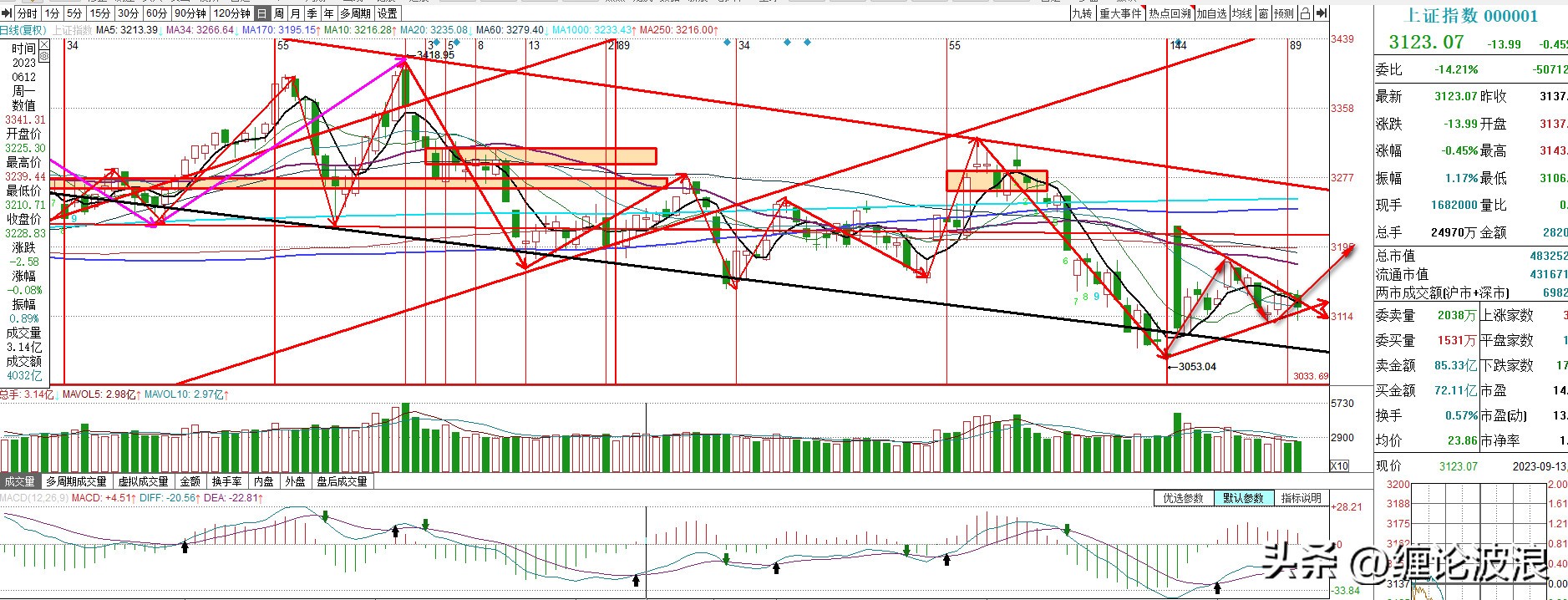Click the 日线(复权) label
The height and width of the screenshot is (600, 1568).
[x=23, y=30]
